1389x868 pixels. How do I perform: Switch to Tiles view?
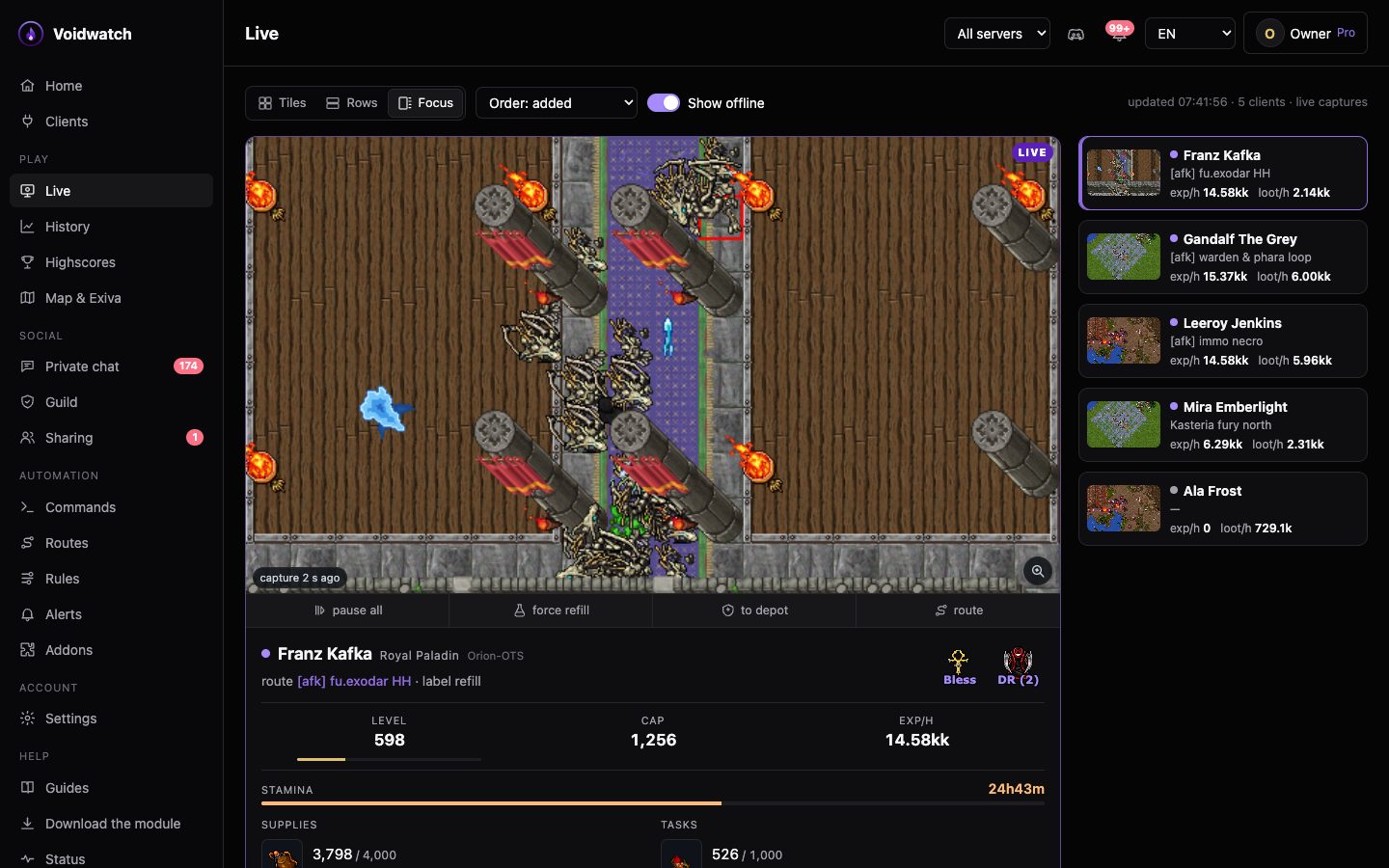(283, 103)
